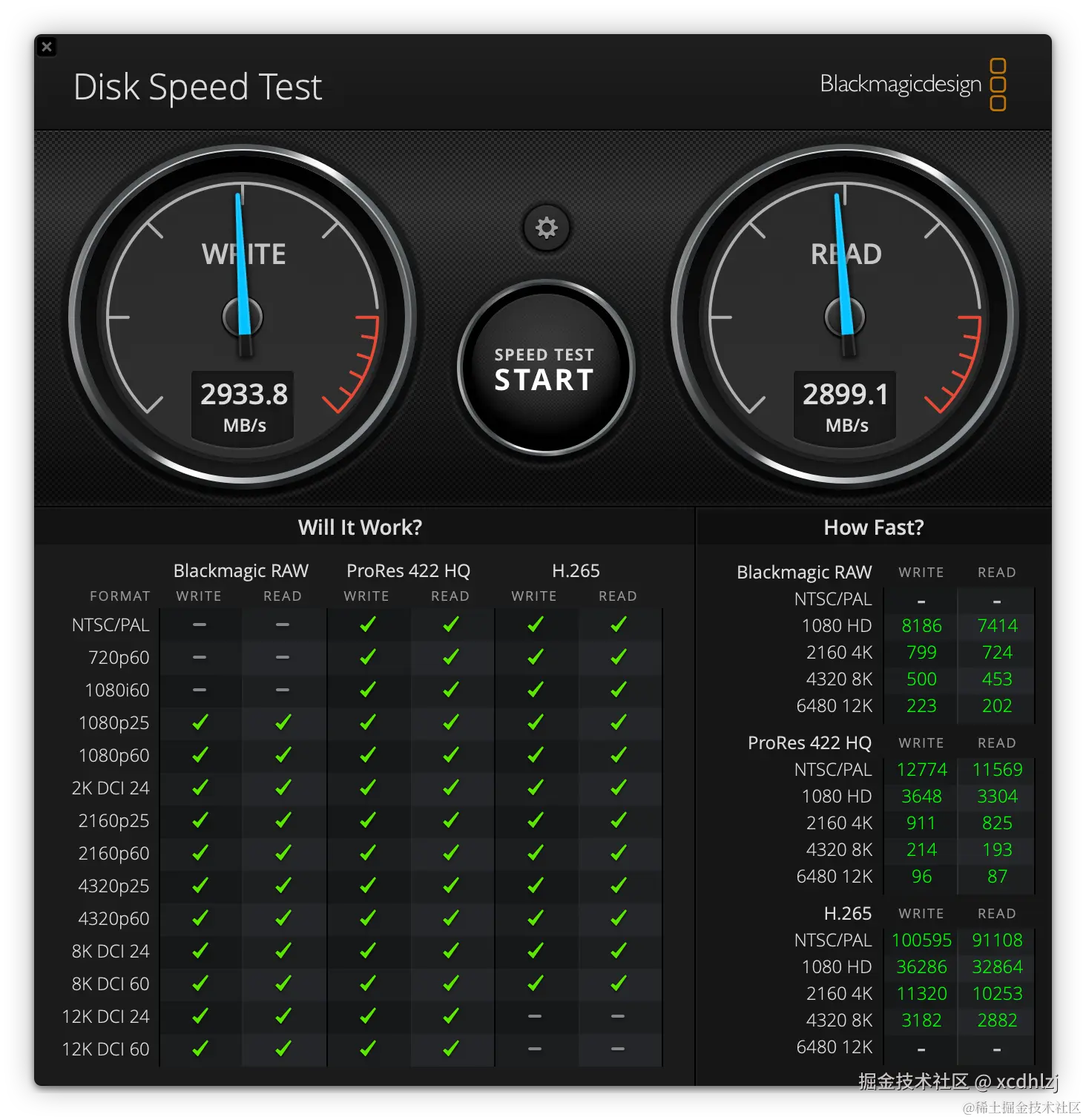The width and height of the screenshot is (1086, 1120).
Task: Click the 453 Blackmagic RAW 4320 8K read value
Action: [x=997, y=679]
